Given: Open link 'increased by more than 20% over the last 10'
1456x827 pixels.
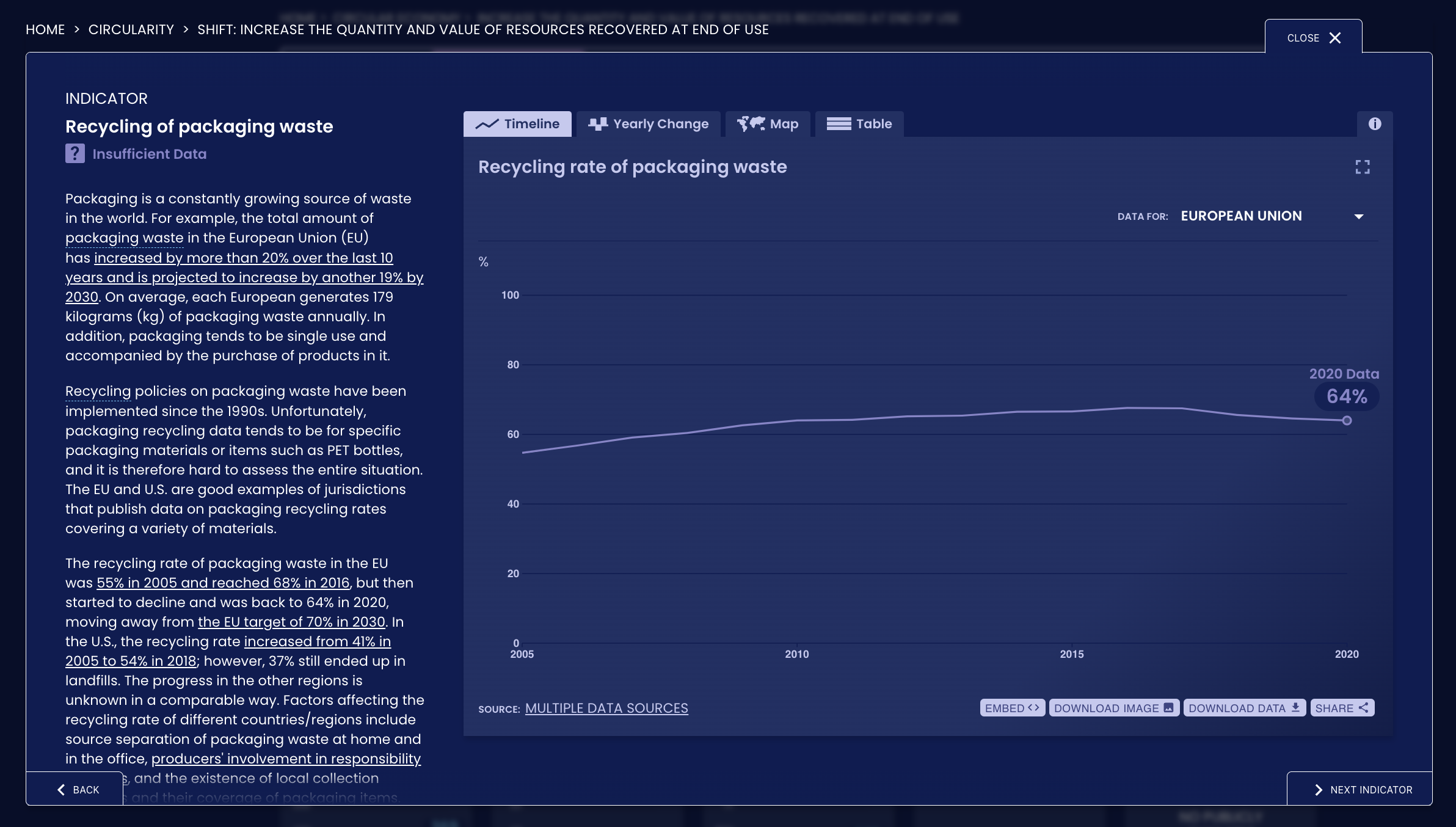Looking at the screenshot, I should pyautogui.click(x=244, y=258).
